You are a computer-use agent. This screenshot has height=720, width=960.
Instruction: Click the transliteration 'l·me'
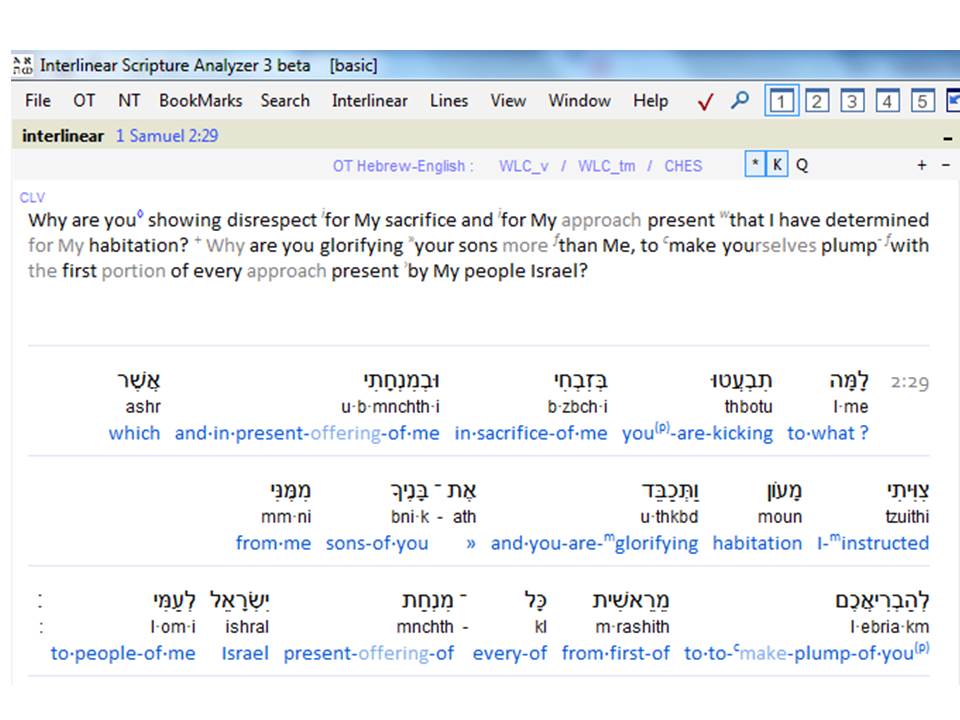pos(850,407)
